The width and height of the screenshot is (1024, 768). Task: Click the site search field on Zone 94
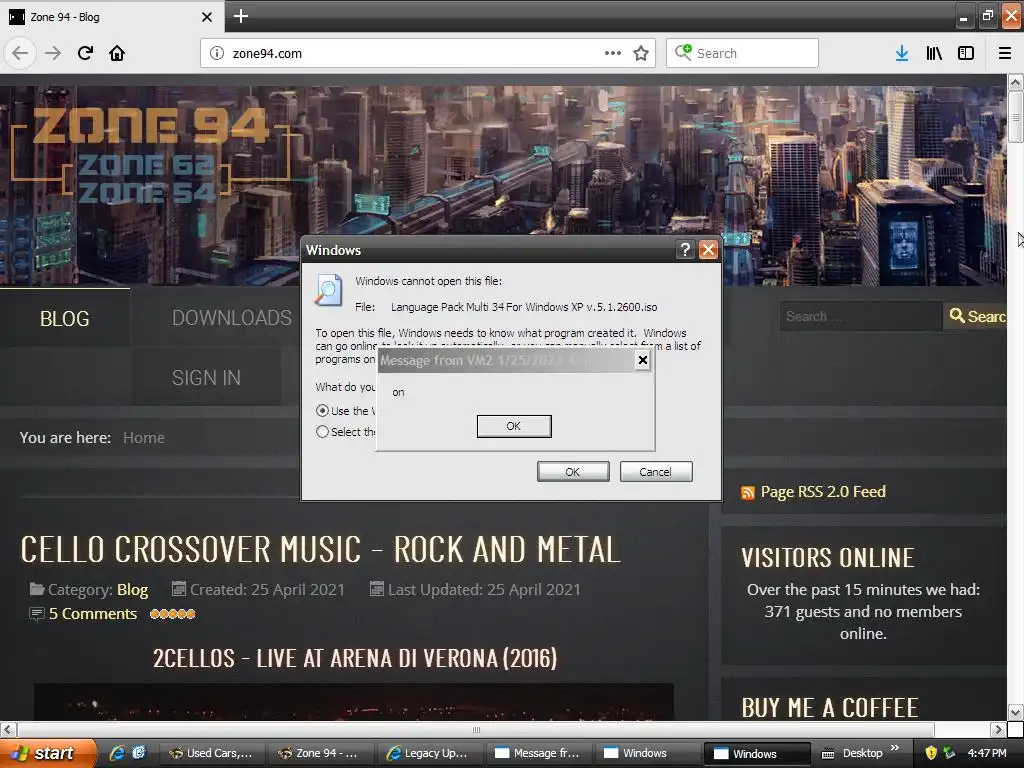(861, 316)
